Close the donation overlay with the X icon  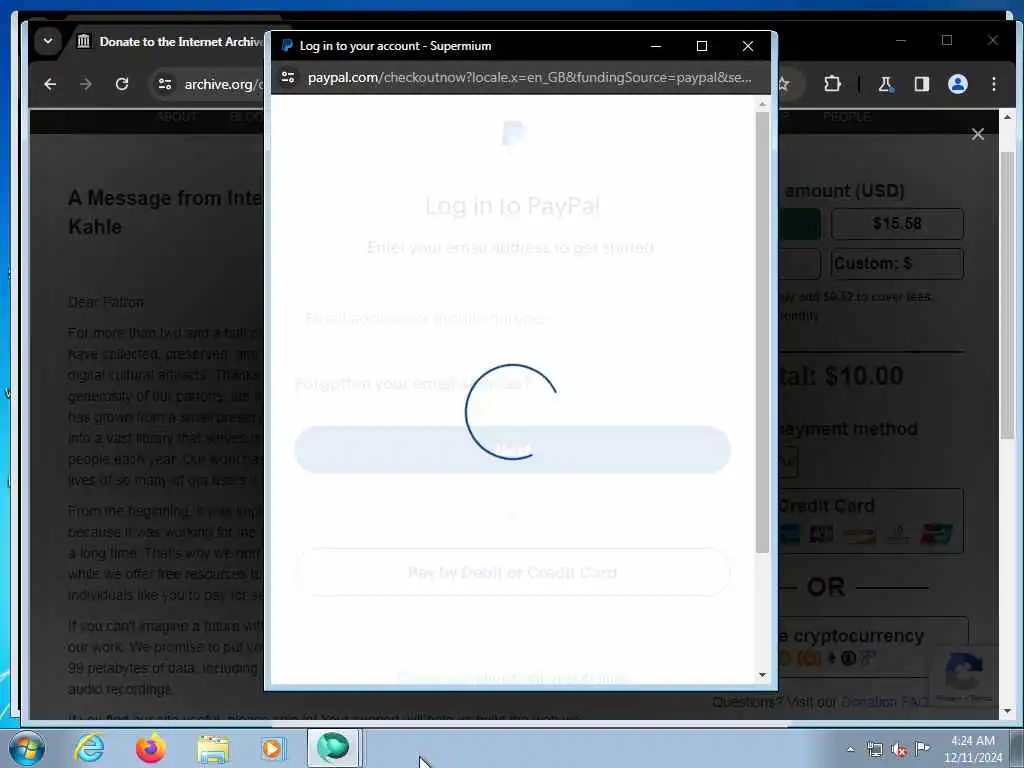click(x=978, y=135)
